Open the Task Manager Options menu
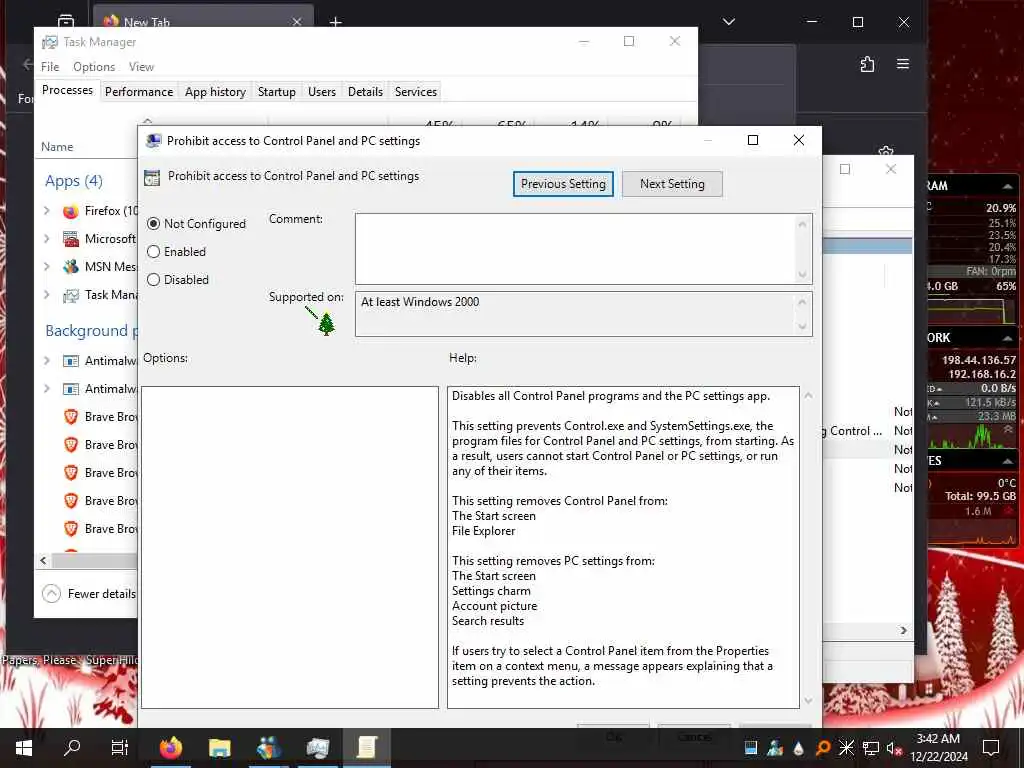Image resolution: width=1024 pixels, height=768 pixels. [94, 67]
